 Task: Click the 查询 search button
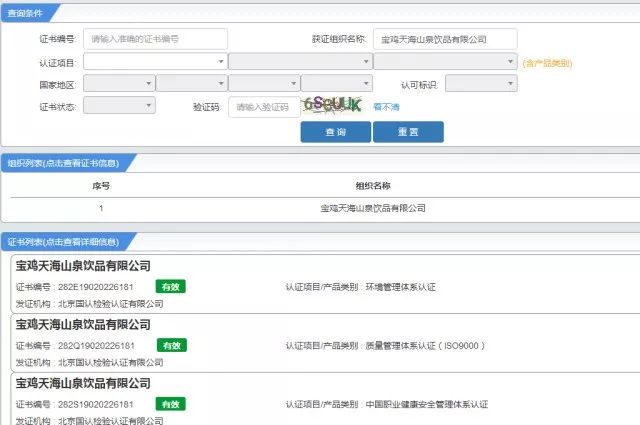pyautogui.click(x=336, y=132)
